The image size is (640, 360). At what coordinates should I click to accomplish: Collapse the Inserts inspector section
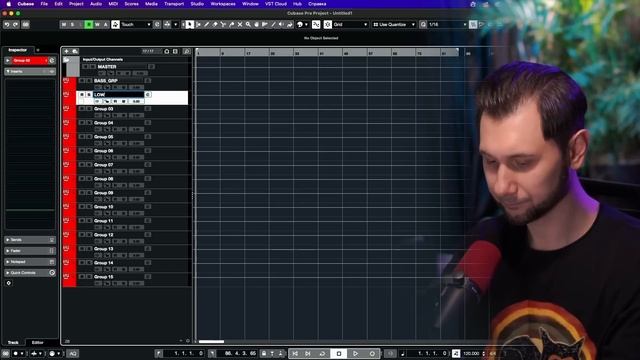(30, 71)
